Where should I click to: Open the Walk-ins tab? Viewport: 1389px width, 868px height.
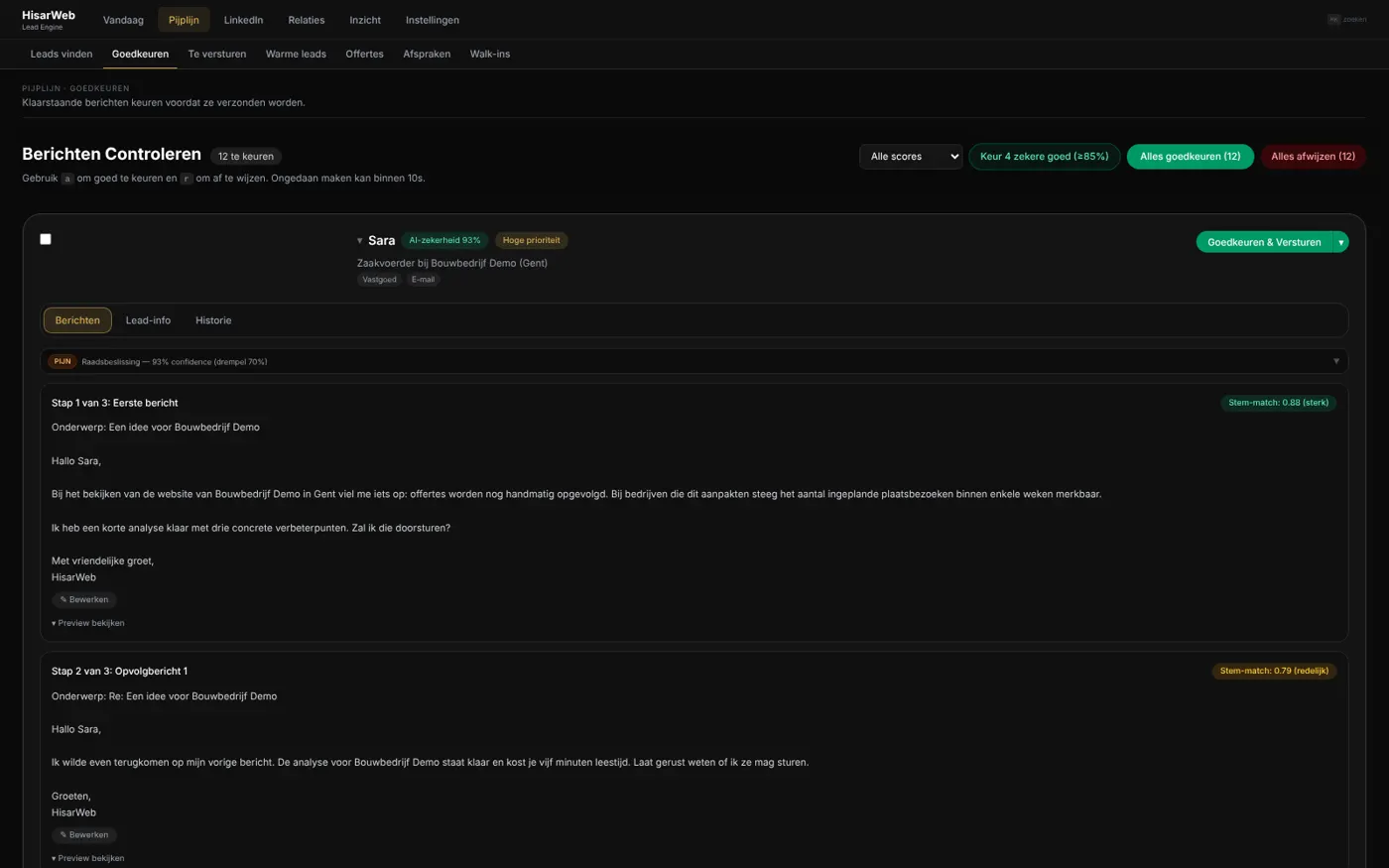point(490,54)
